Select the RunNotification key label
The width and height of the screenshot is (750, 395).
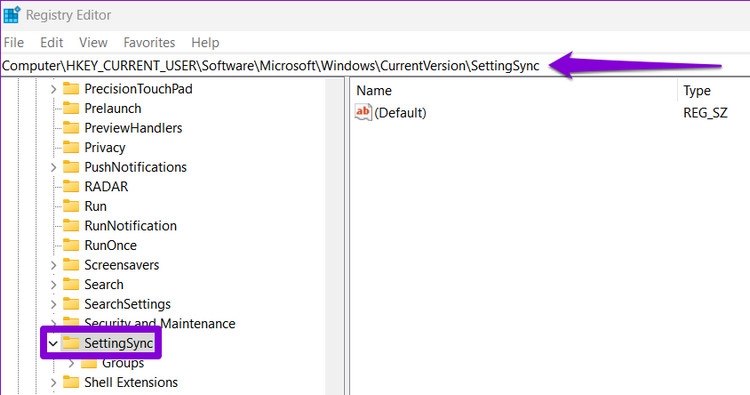point(131,226)
